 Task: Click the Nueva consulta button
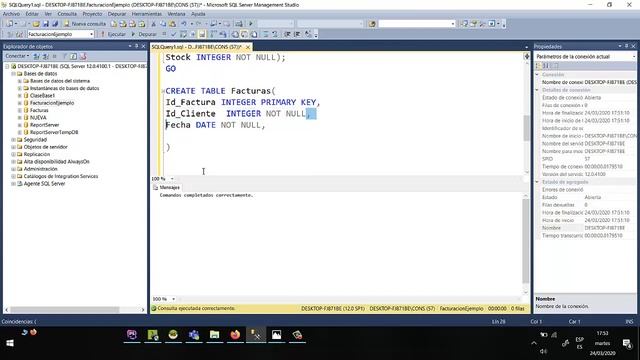(x=84, y=24)
